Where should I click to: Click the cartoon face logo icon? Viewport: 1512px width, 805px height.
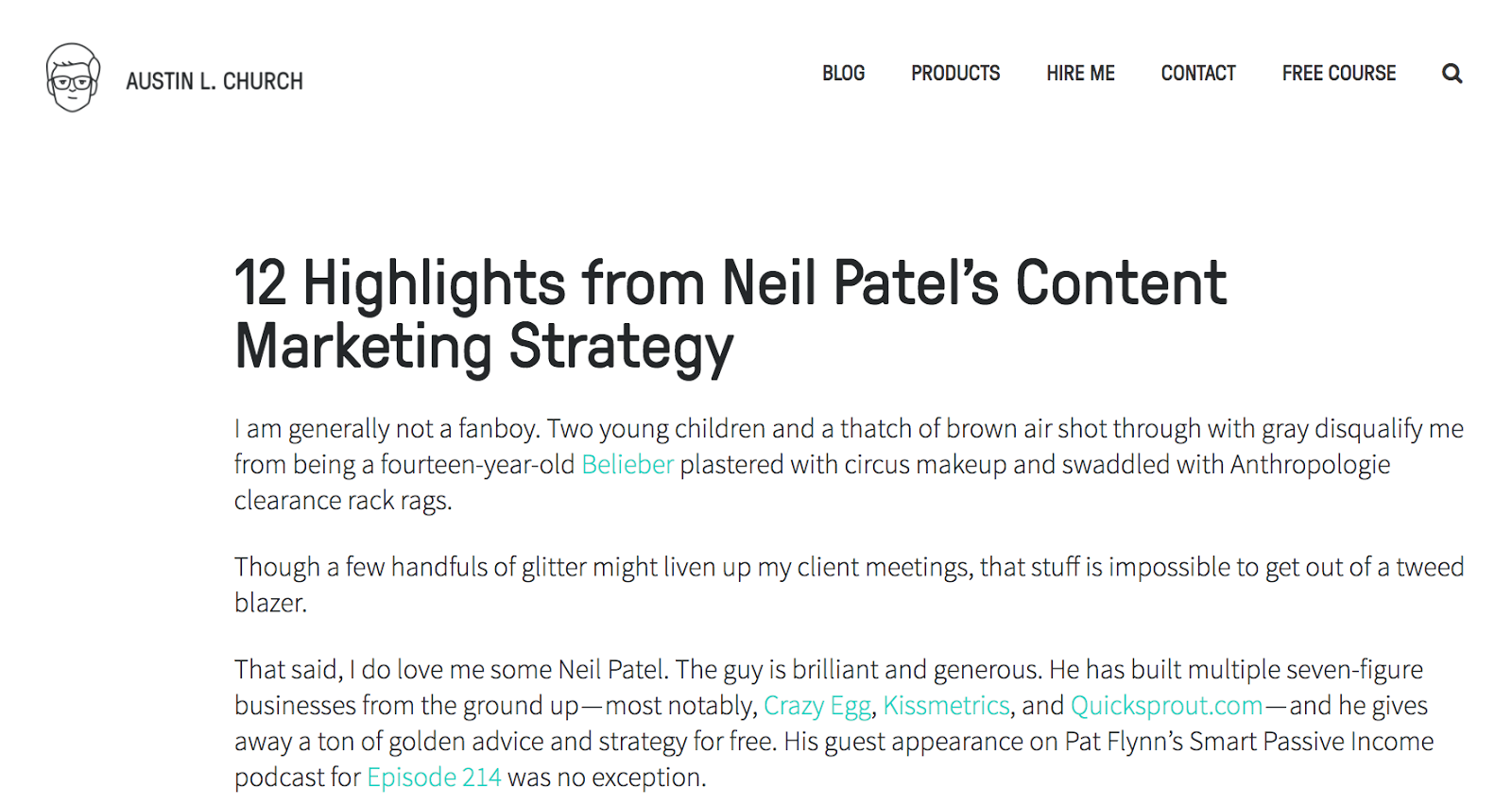pos(73,78)
